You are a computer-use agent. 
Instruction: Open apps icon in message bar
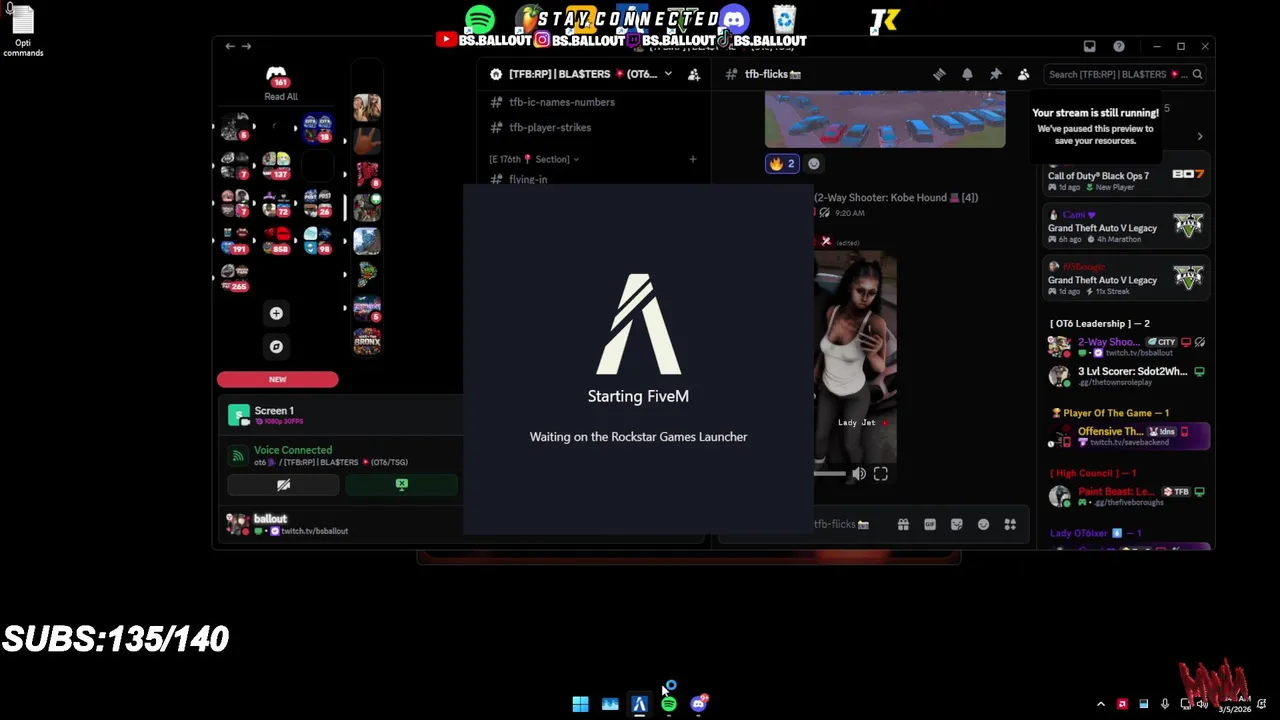pos(1010,524)
